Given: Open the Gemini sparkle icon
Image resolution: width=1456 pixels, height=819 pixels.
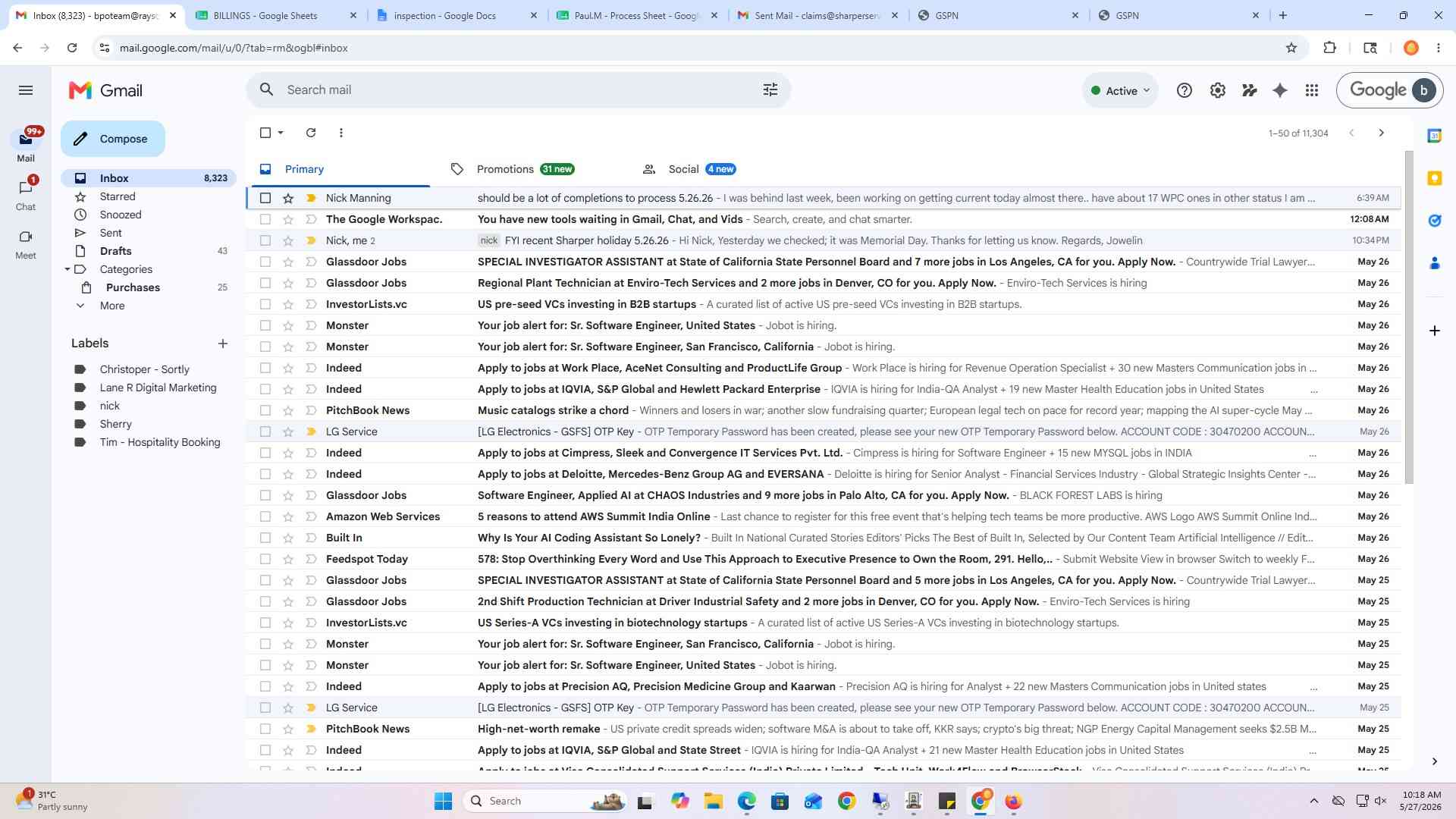Looking at the screenshot, I should pos(1280,90).
